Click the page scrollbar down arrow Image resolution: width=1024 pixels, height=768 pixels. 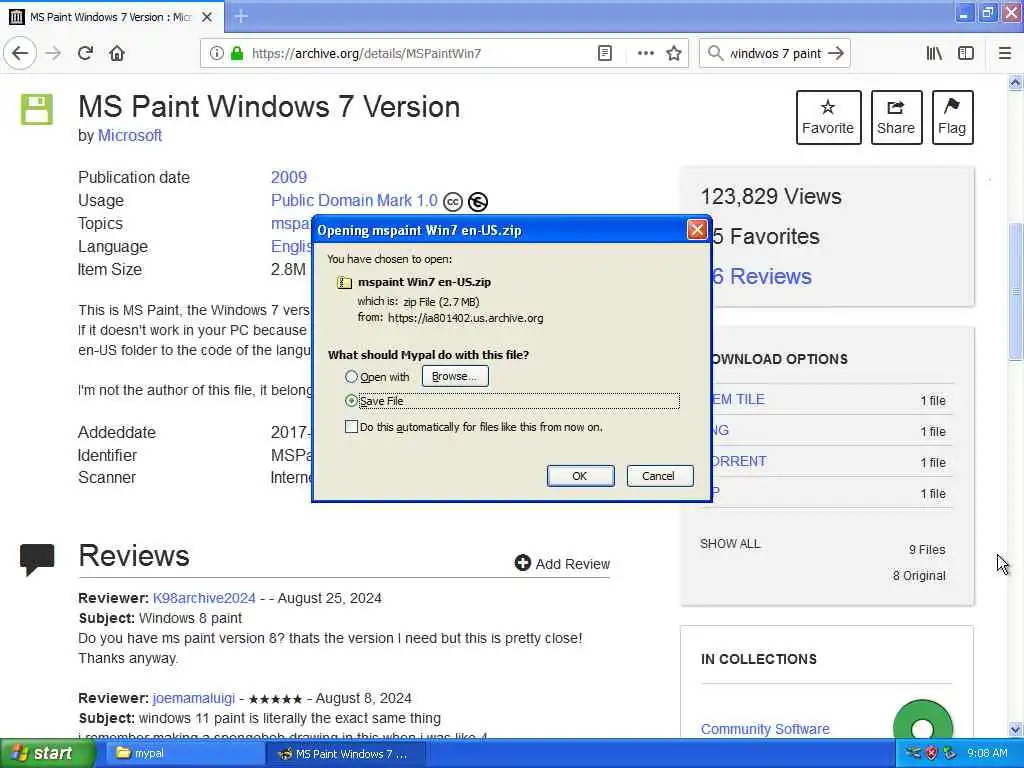point(1015,729)
